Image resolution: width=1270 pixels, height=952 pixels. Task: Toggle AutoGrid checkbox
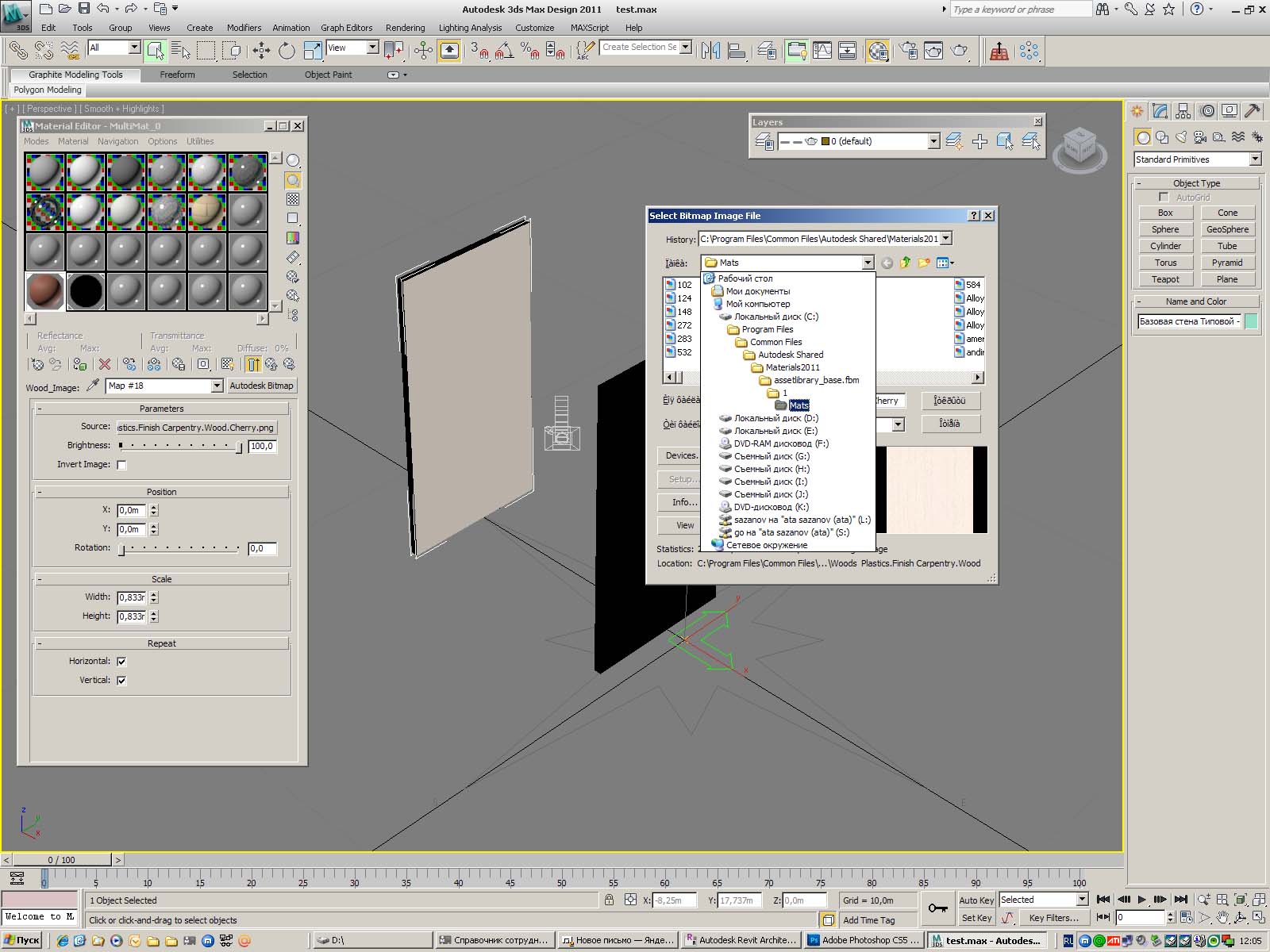[1164, 197]
